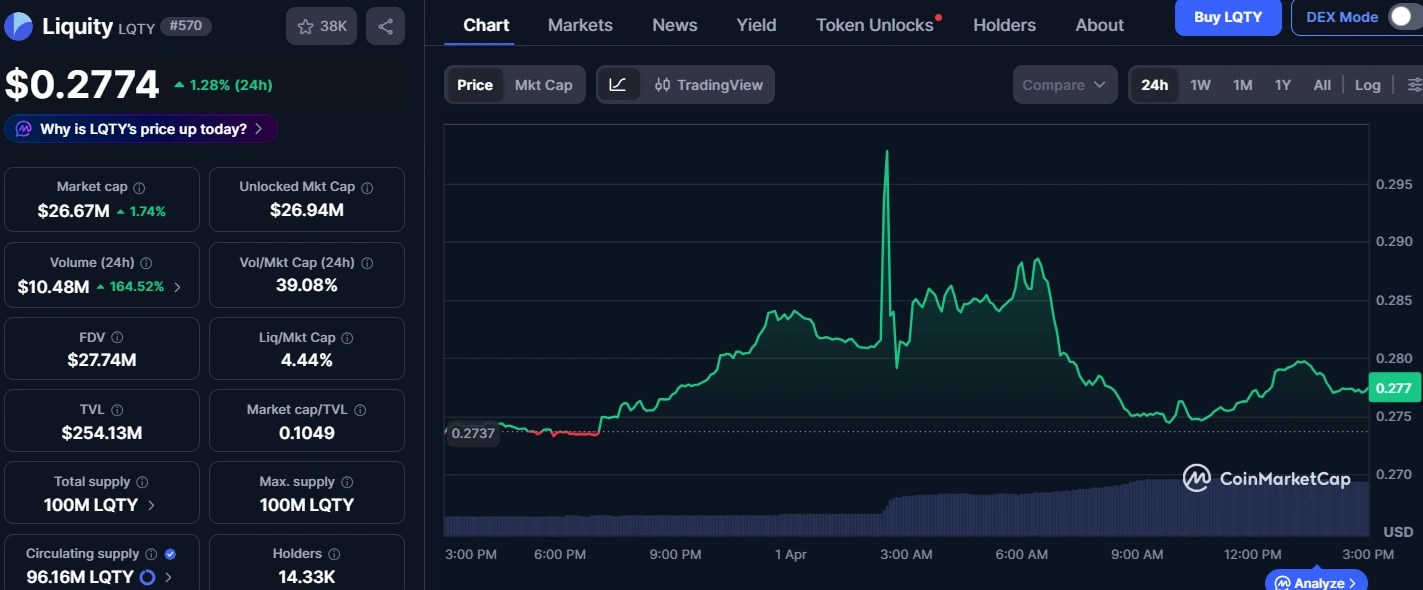Open the chart customization sliders icon
Screen dimensions: 1423x590
point(1412,85)
